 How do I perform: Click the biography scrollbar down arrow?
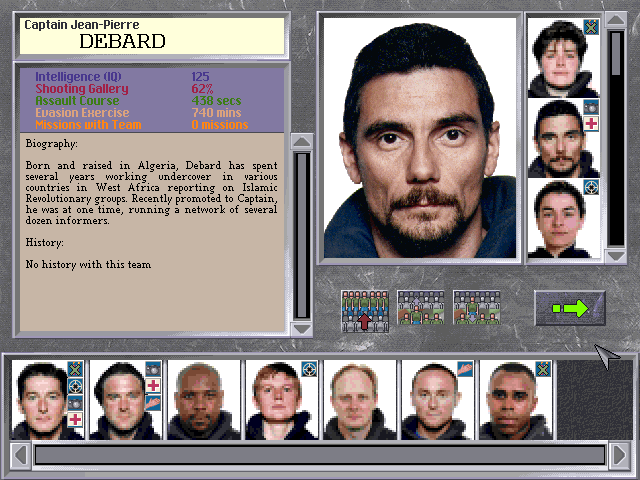(302, 329)
